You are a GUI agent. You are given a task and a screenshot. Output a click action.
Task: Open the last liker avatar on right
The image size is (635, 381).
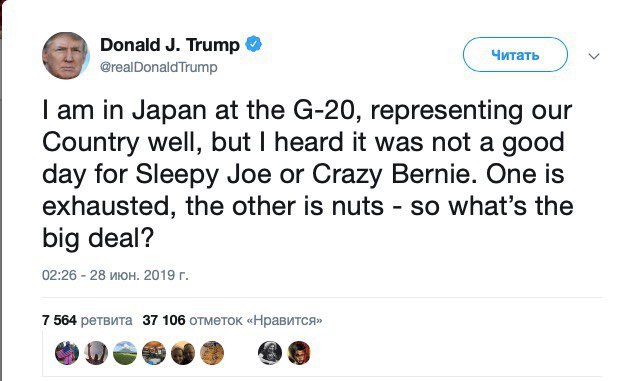(x=299, y=353)
